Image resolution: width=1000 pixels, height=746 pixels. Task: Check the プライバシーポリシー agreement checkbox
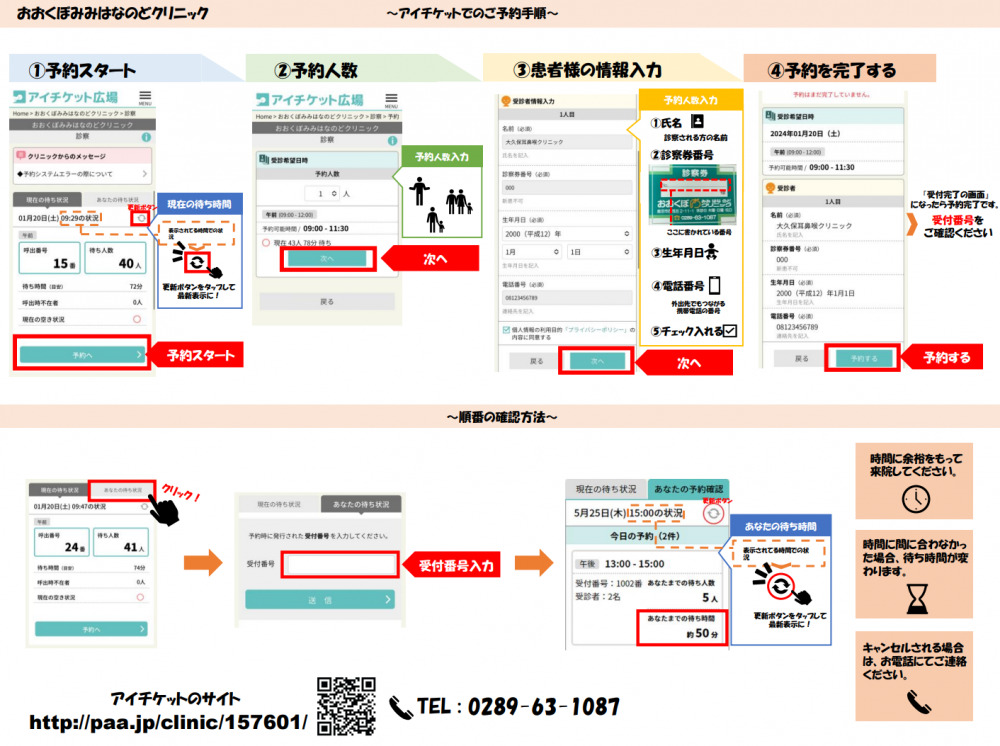click(506, 330)
